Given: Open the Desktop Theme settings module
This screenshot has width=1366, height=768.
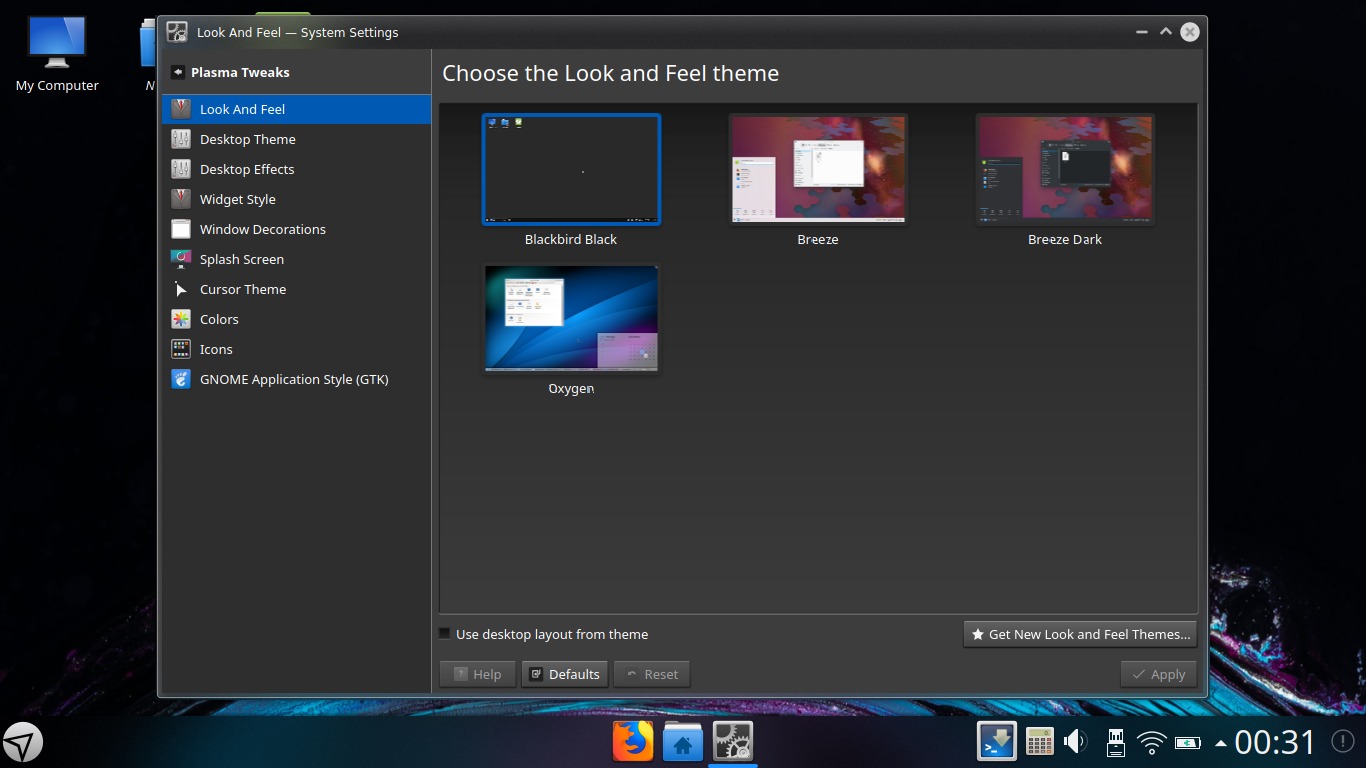Looking at the screenshot, I should coord(296,139).
